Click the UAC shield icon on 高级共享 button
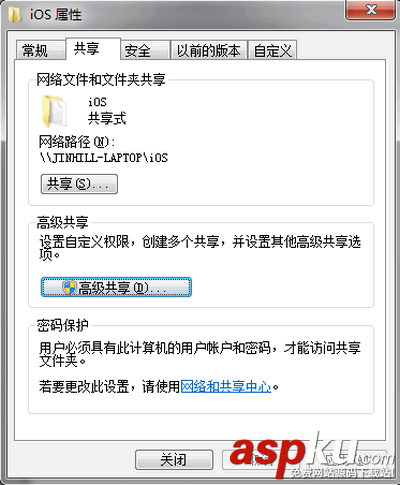 pyautogui.click(x=69, y=288)
